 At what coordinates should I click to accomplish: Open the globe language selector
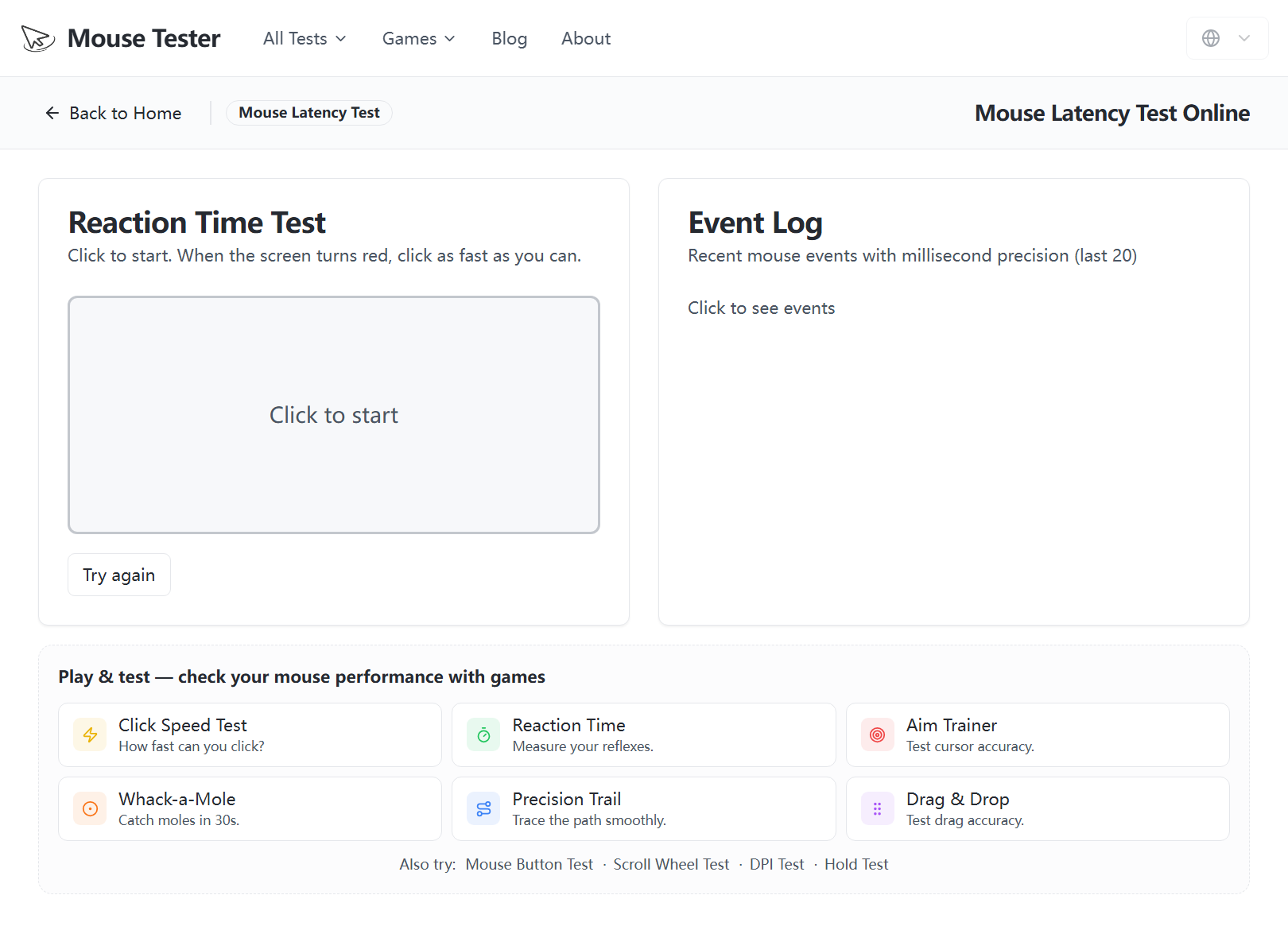[1211, 38]
